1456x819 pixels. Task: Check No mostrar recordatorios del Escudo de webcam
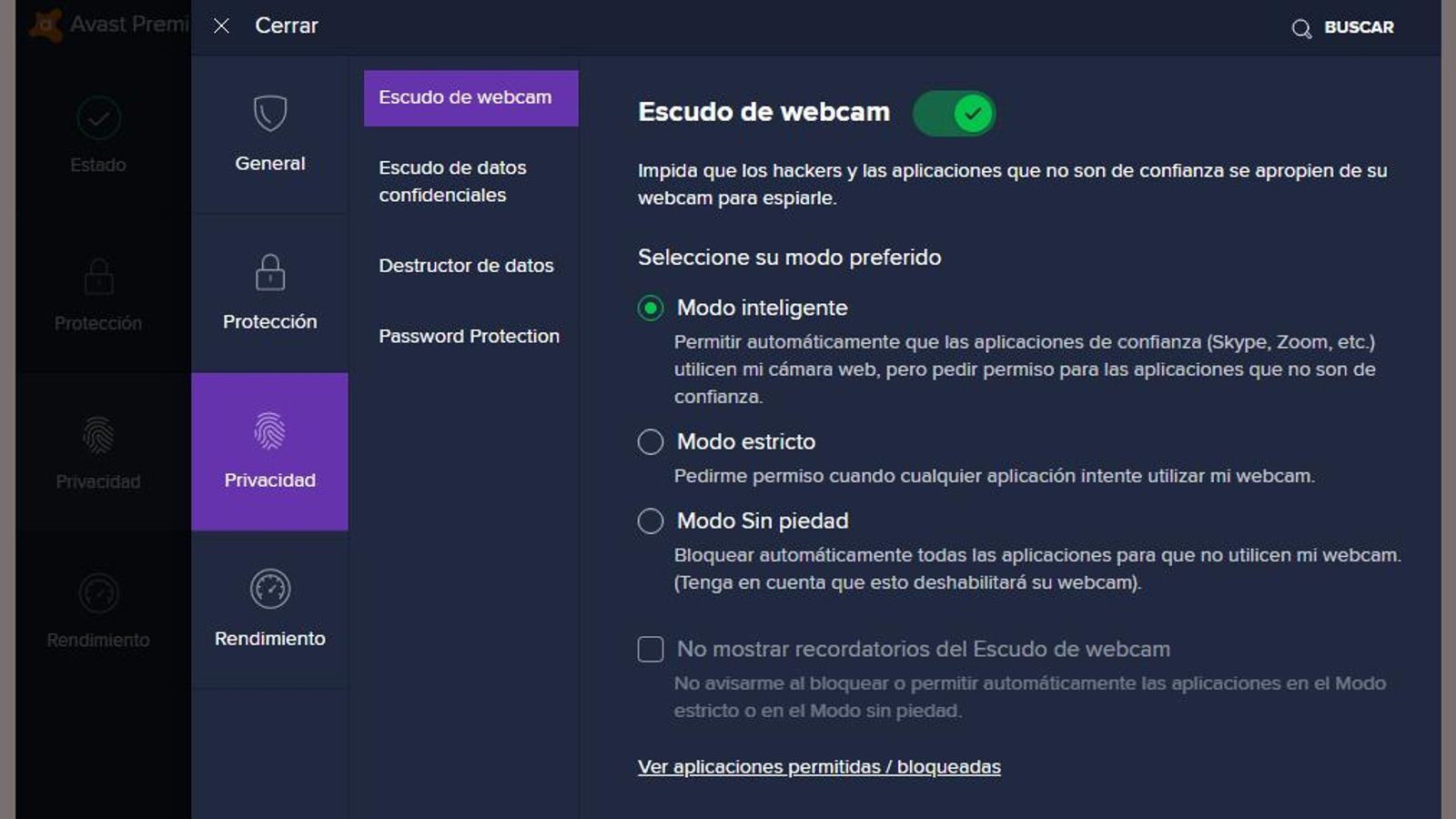point(650,650)
